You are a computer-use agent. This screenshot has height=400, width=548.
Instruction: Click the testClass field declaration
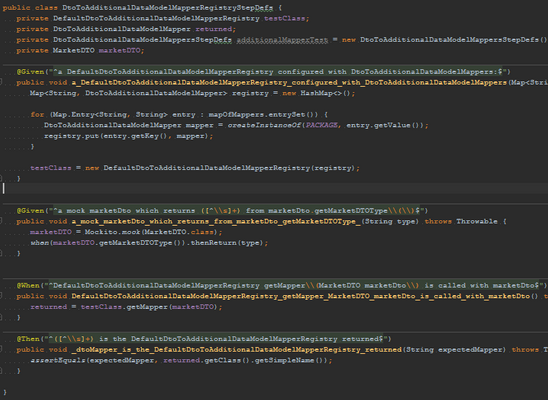click(x=284, y=18)
